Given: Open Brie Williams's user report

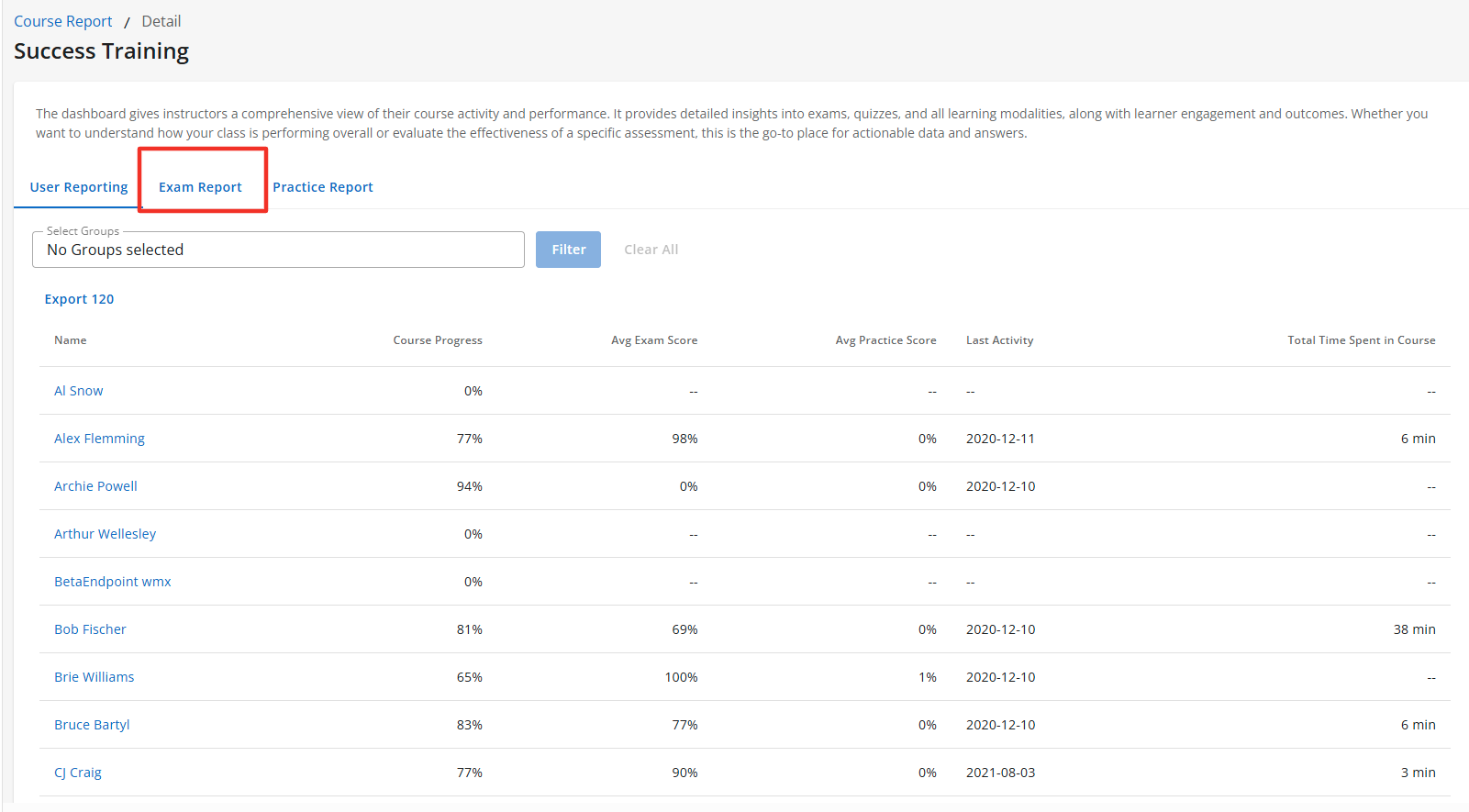Looking at the screenshot, I should [94, 677].
